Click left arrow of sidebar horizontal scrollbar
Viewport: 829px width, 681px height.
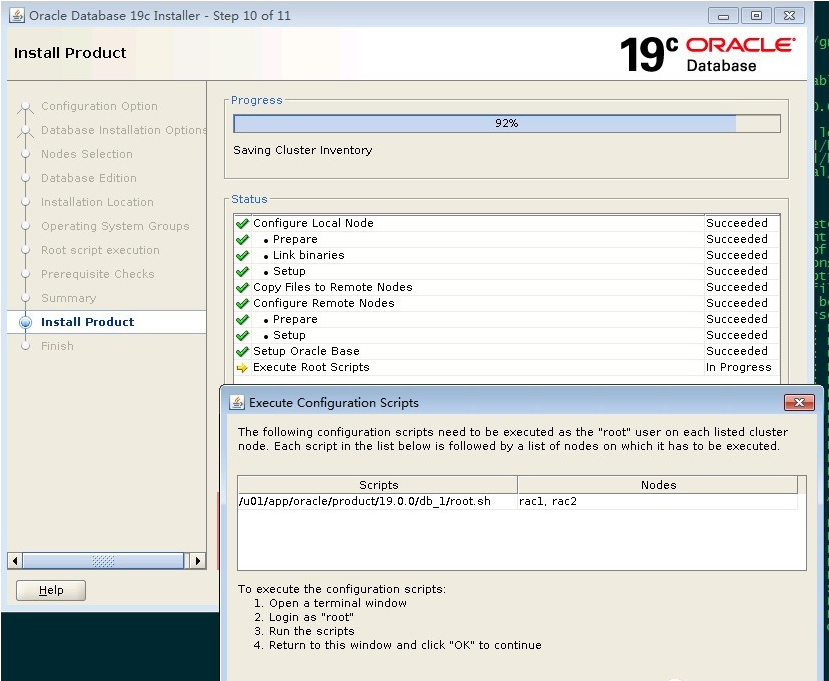14,561
